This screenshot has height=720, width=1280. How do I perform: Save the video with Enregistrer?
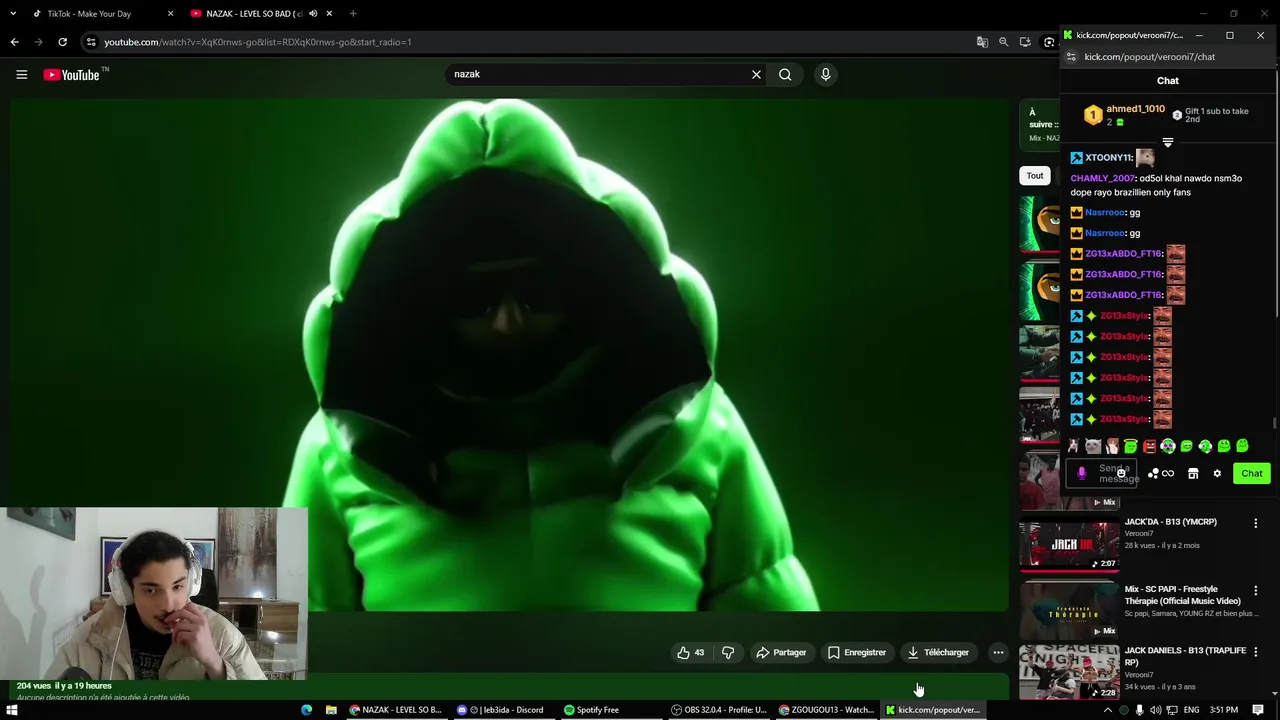click(x=857, y=652)
